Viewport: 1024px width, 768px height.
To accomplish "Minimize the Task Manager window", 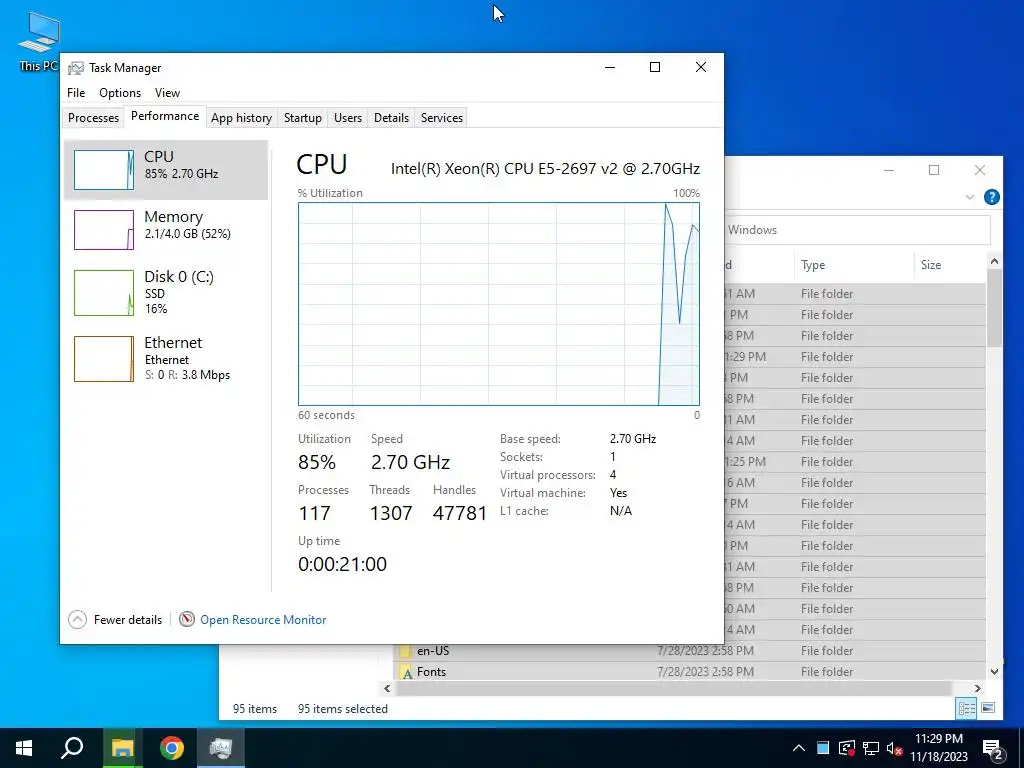I will 610,67.
